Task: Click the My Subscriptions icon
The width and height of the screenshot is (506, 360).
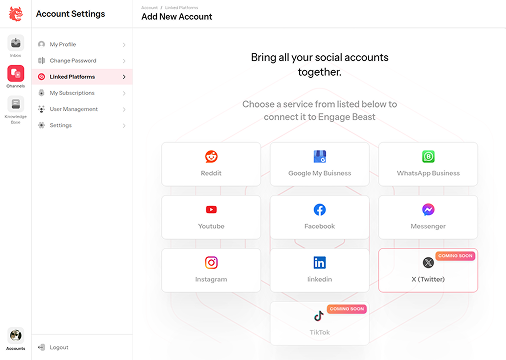Action: [41, 93]
